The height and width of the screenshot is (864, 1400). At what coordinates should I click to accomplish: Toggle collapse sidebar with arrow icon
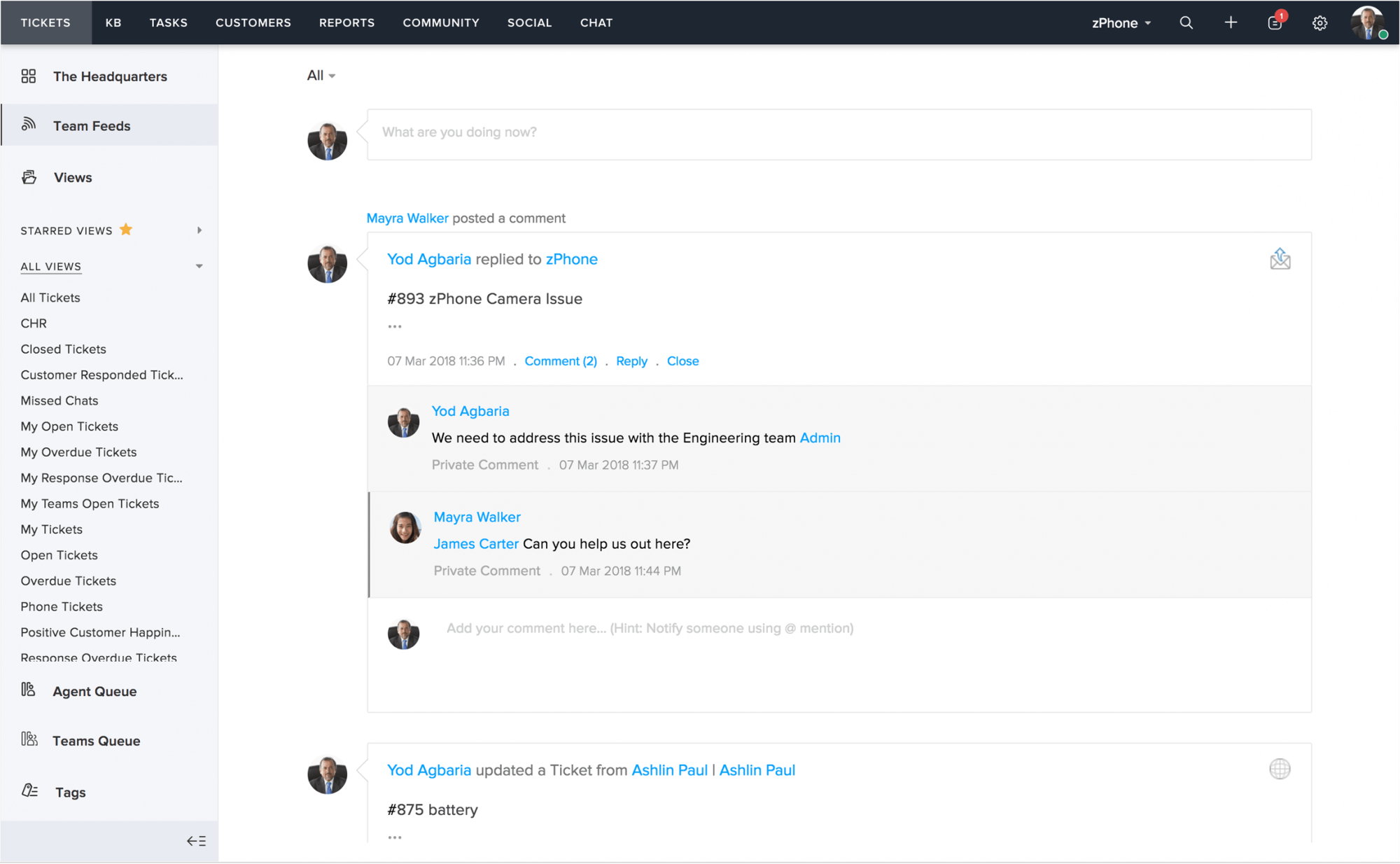pyautogui.click(x=197, y=840)
